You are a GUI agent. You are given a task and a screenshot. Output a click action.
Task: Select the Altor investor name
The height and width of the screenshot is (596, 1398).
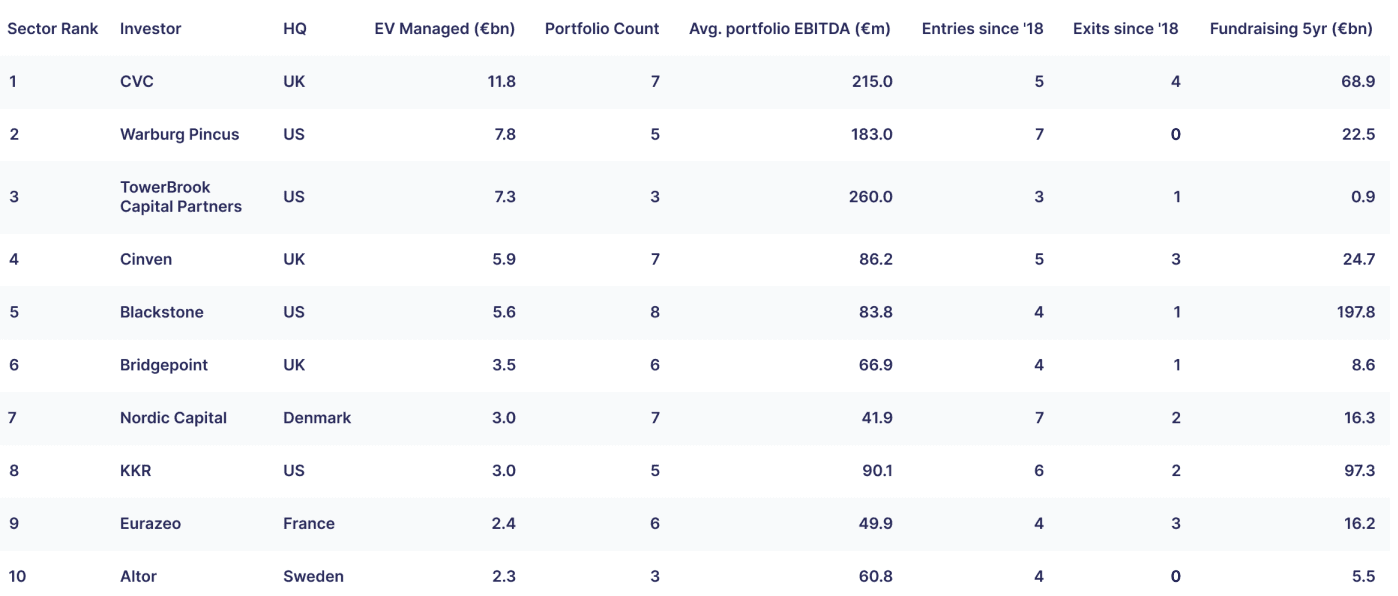[x=139, y=577]
